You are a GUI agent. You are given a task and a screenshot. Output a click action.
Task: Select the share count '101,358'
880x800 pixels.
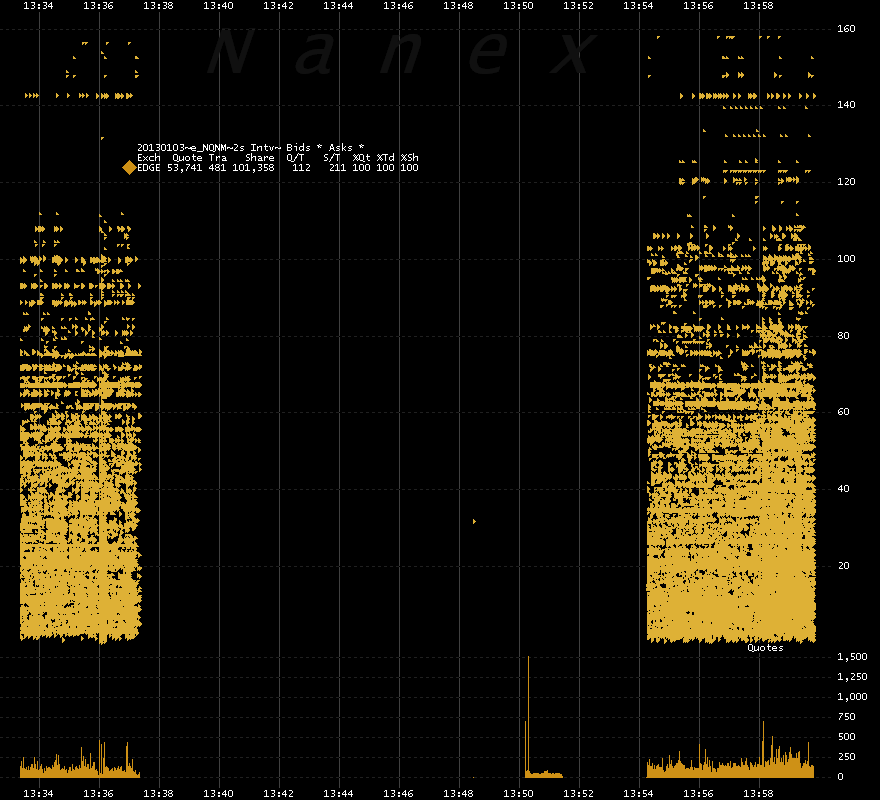click(x=254, y=167)
